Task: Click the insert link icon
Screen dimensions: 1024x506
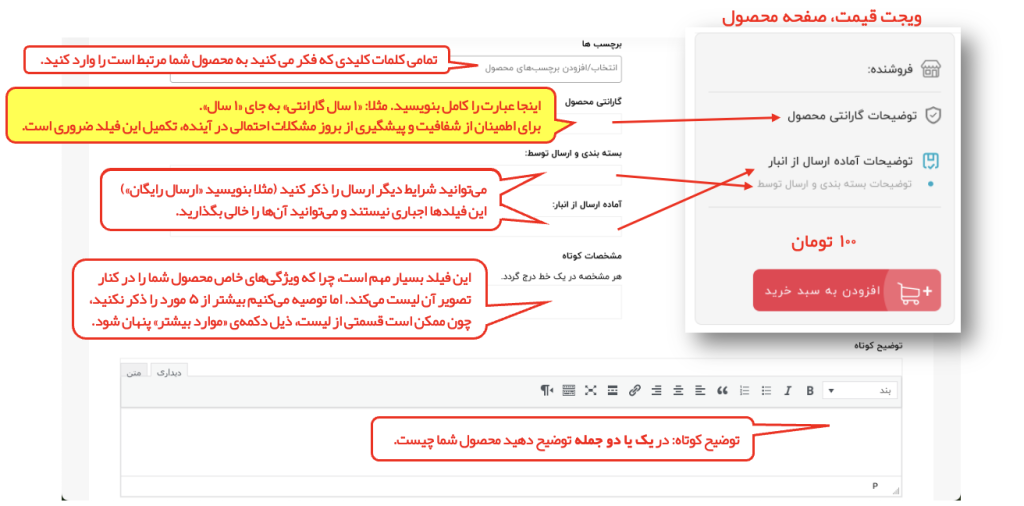Action: [634, 390]
